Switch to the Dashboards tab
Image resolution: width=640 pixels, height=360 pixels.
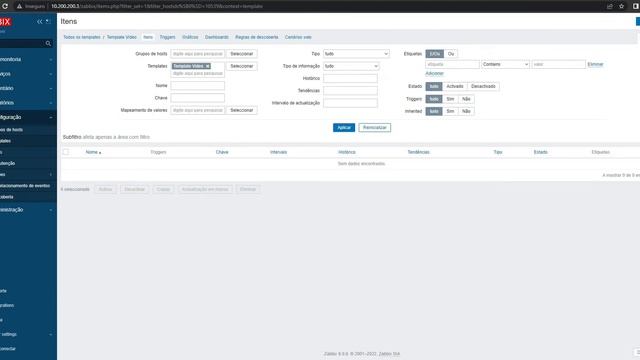(x=217, y=37)
